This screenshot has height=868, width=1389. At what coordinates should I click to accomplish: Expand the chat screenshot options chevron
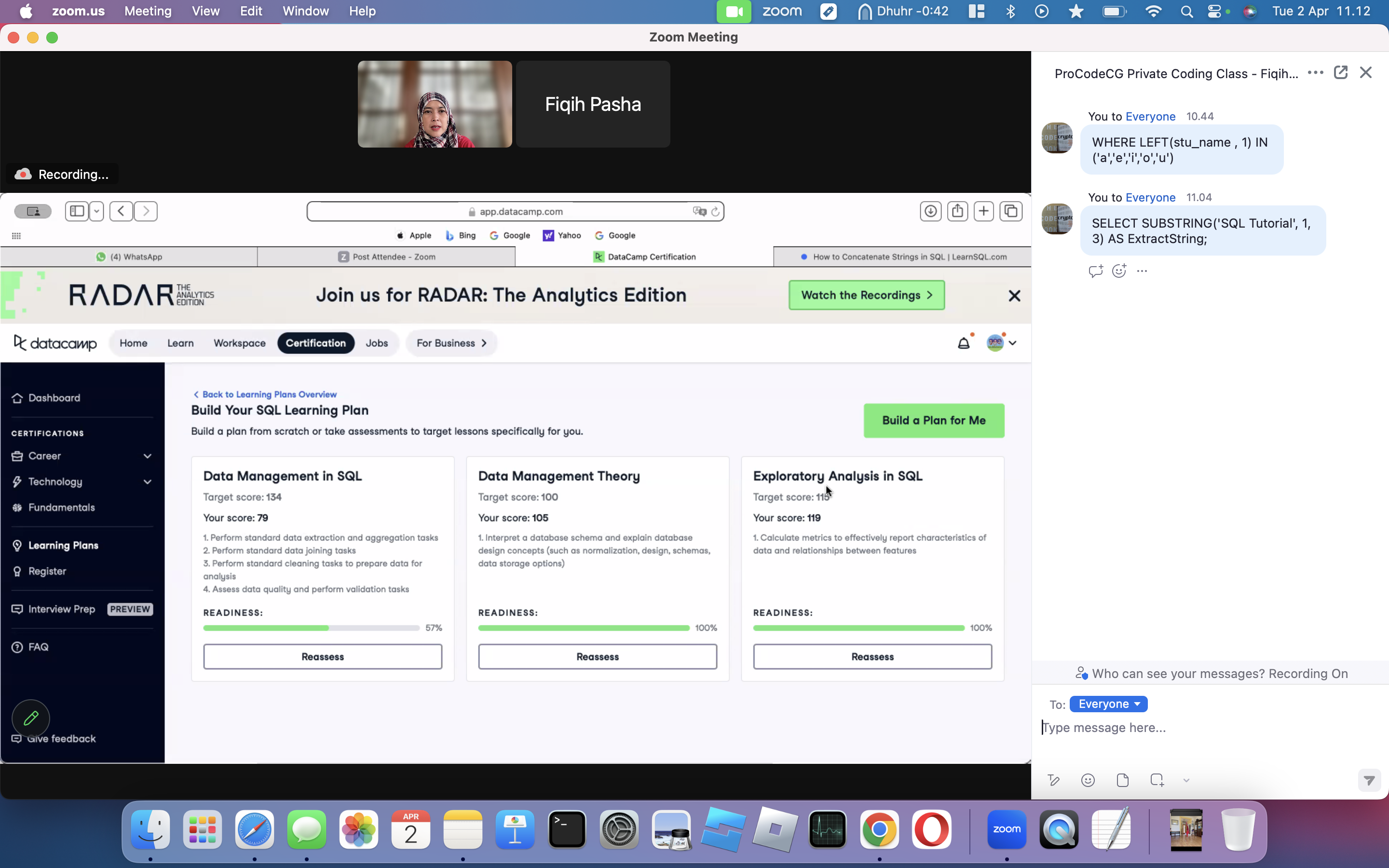1186,780
